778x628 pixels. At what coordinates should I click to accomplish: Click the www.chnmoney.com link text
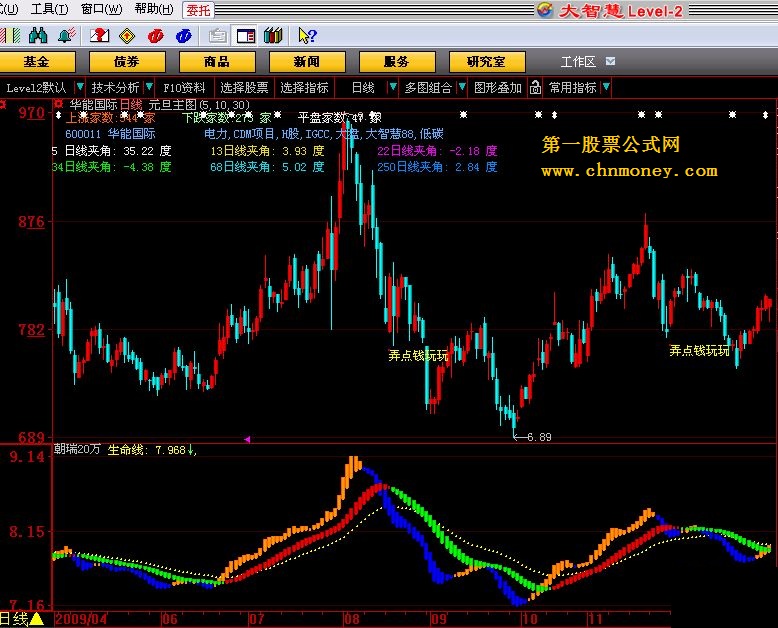[629, 171]
